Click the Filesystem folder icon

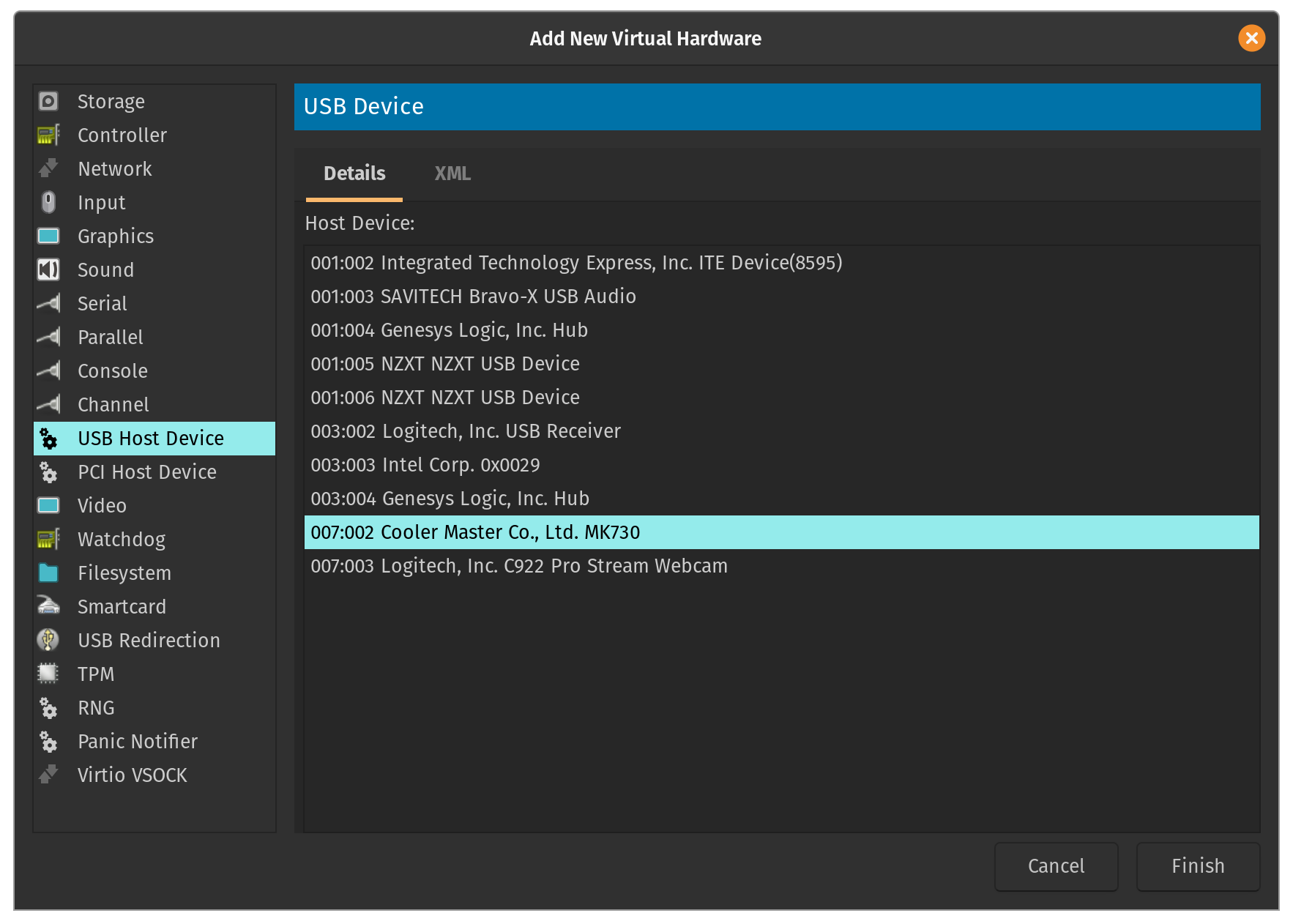coord(48,573)
